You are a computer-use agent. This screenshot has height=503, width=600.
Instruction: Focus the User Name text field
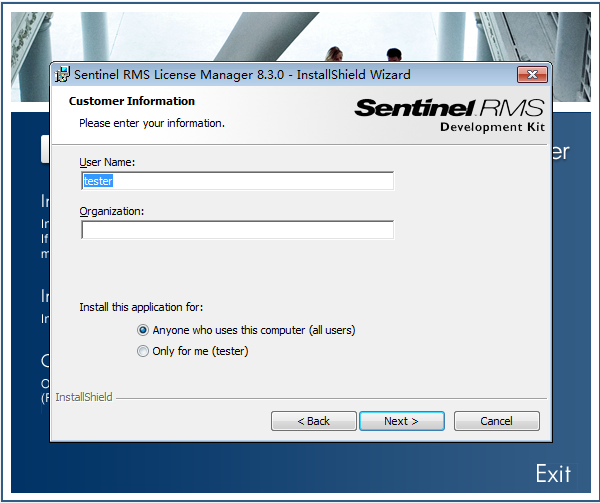237,181
